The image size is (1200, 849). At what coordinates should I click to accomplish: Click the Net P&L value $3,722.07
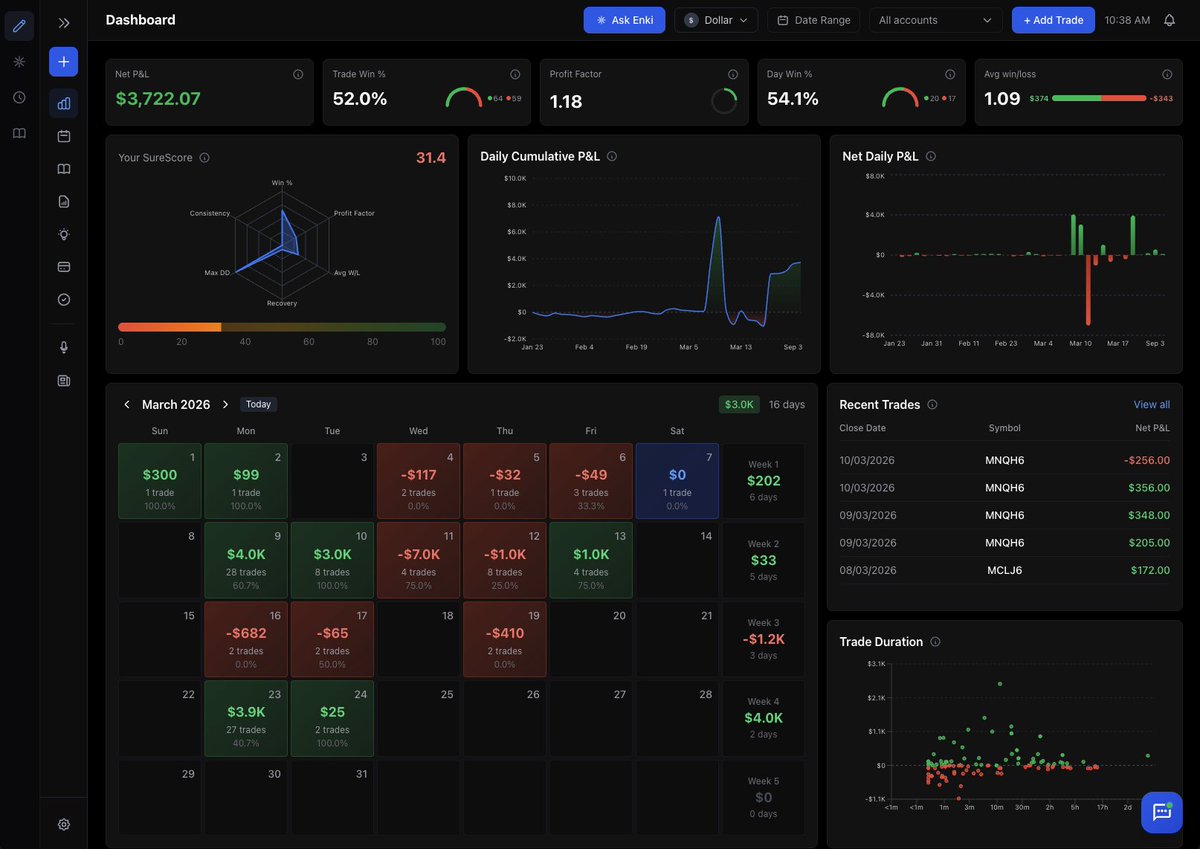(158, 99)
